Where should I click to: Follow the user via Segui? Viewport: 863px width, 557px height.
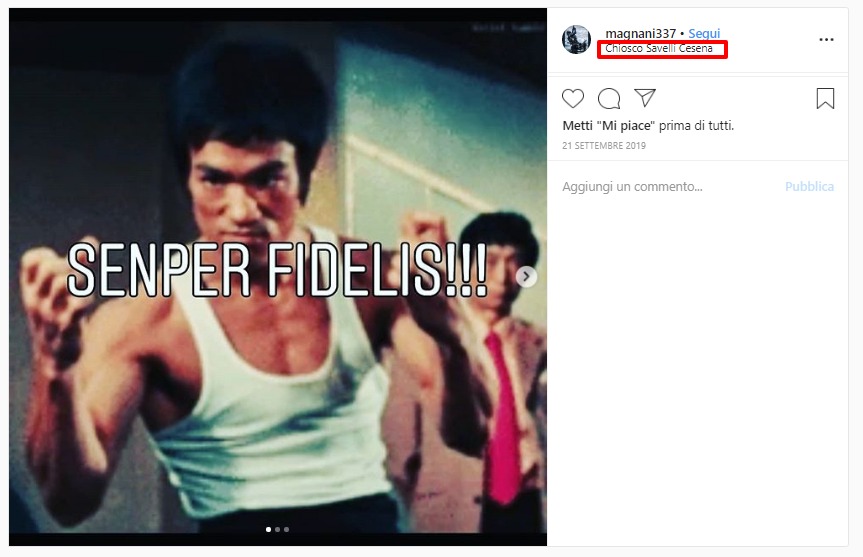704,34
